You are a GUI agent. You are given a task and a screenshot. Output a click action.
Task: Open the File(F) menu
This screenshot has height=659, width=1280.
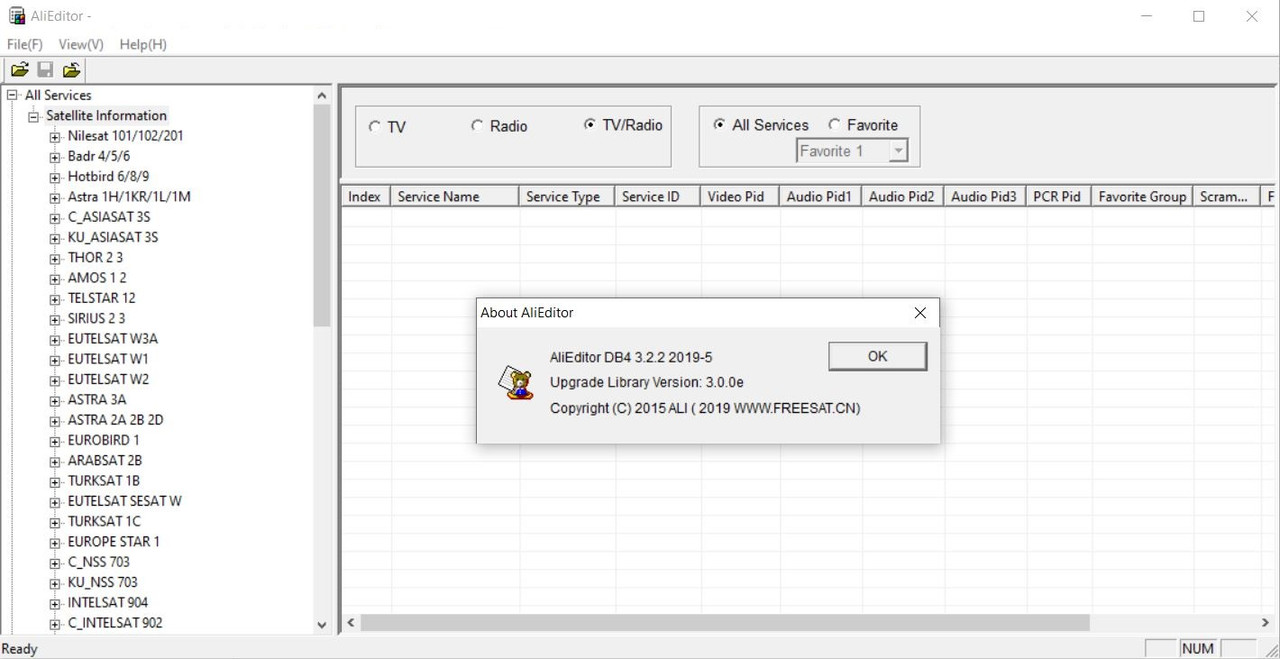25,44
